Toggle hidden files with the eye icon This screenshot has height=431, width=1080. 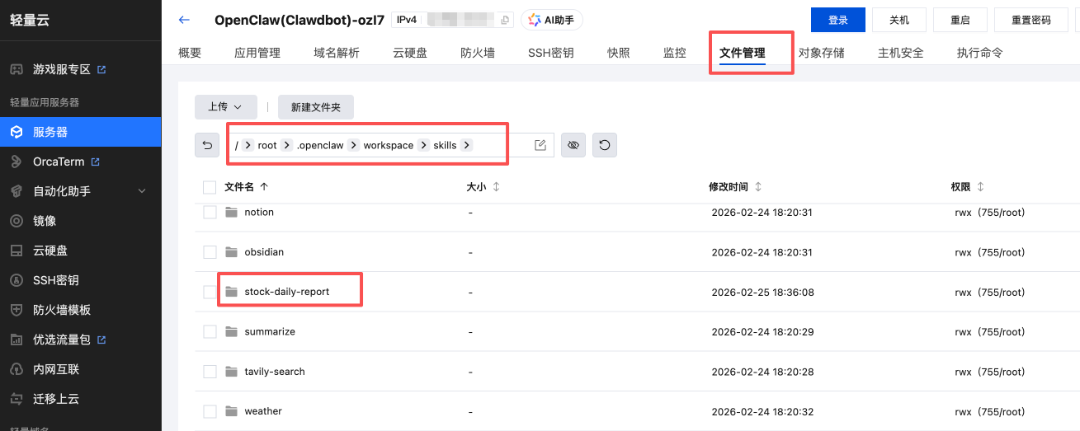click(x=573, y=145)
